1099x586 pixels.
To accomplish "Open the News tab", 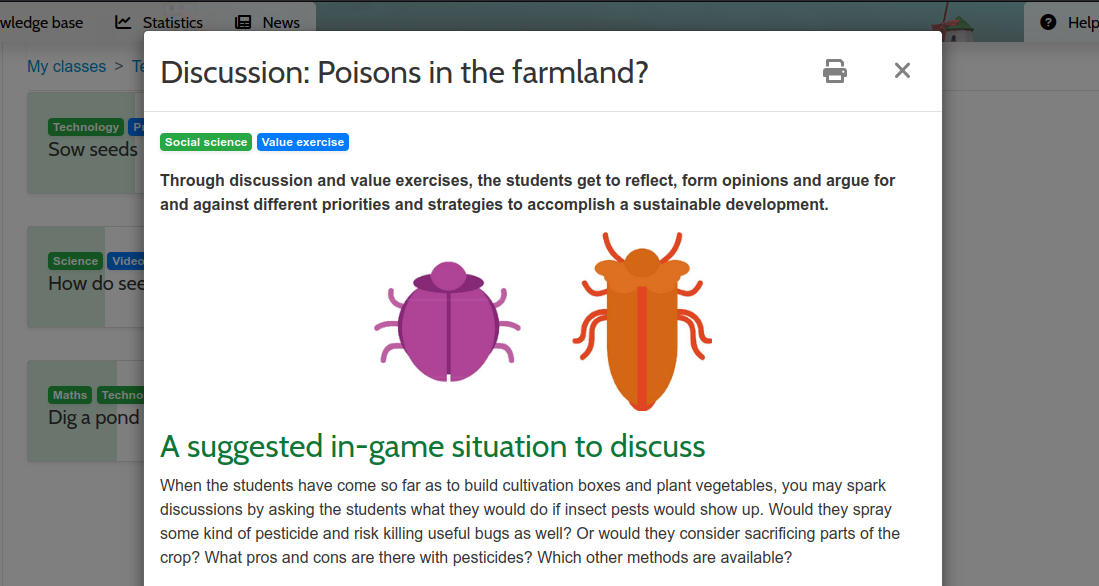I will tap(266, 22).
